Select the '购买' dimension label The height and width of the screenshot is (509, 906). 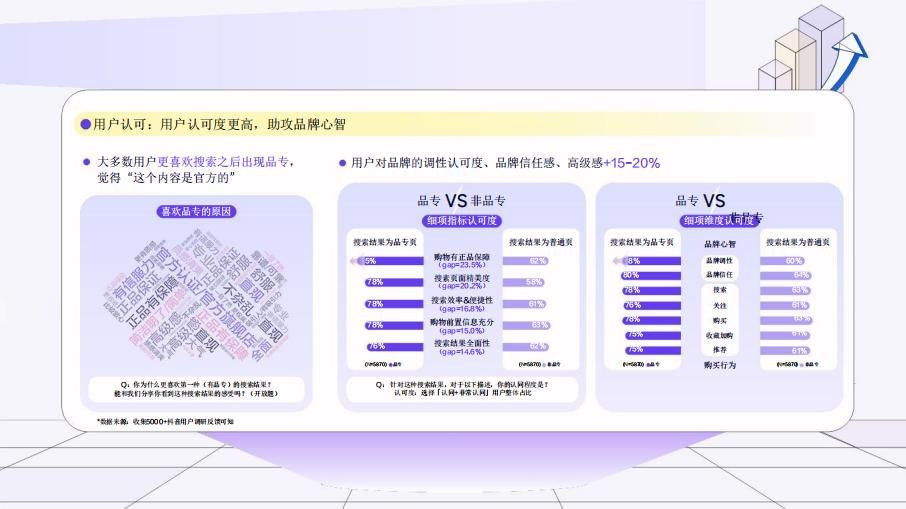pos(720,321)
